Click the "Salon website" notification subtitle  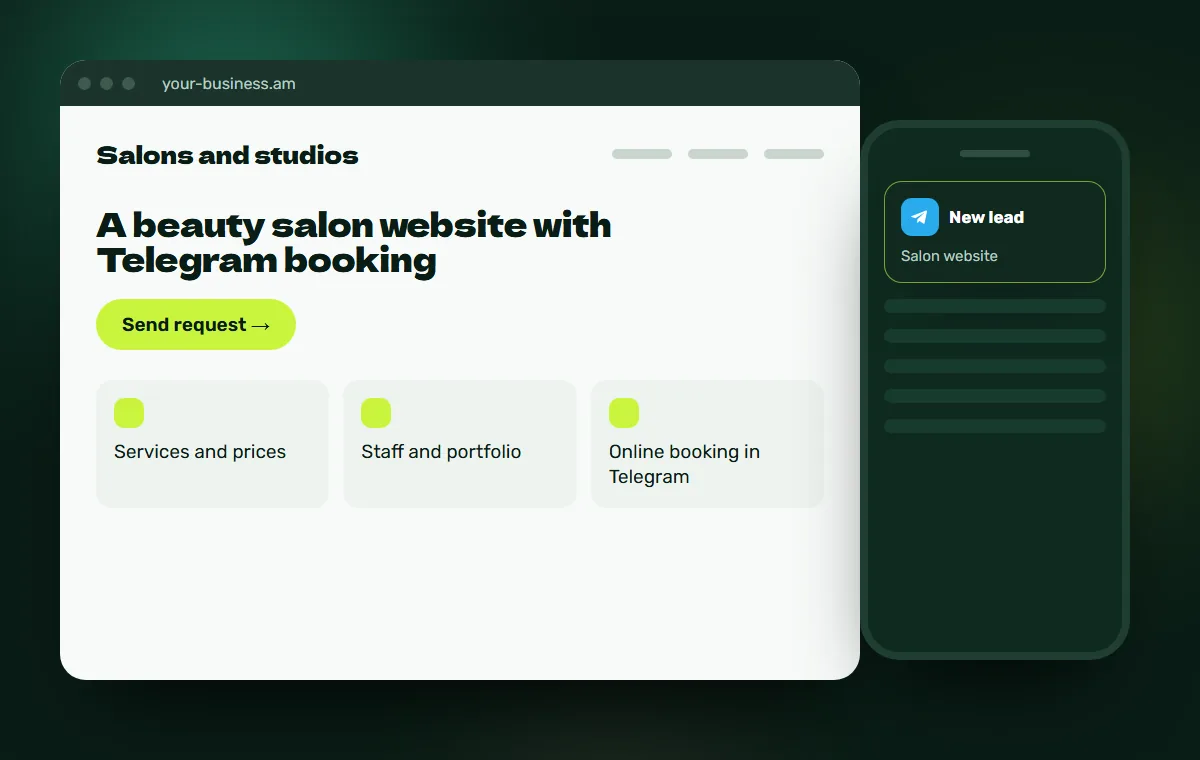point(949,256)
